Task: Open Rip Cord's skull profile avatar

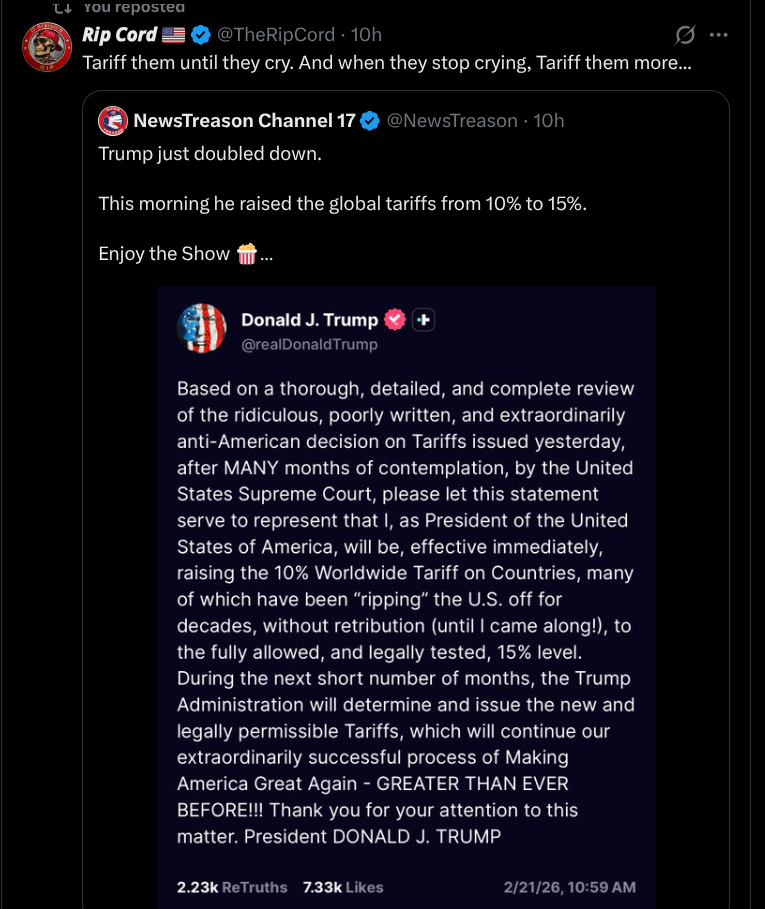Action: pyautogui.click(x=45, y=47)
